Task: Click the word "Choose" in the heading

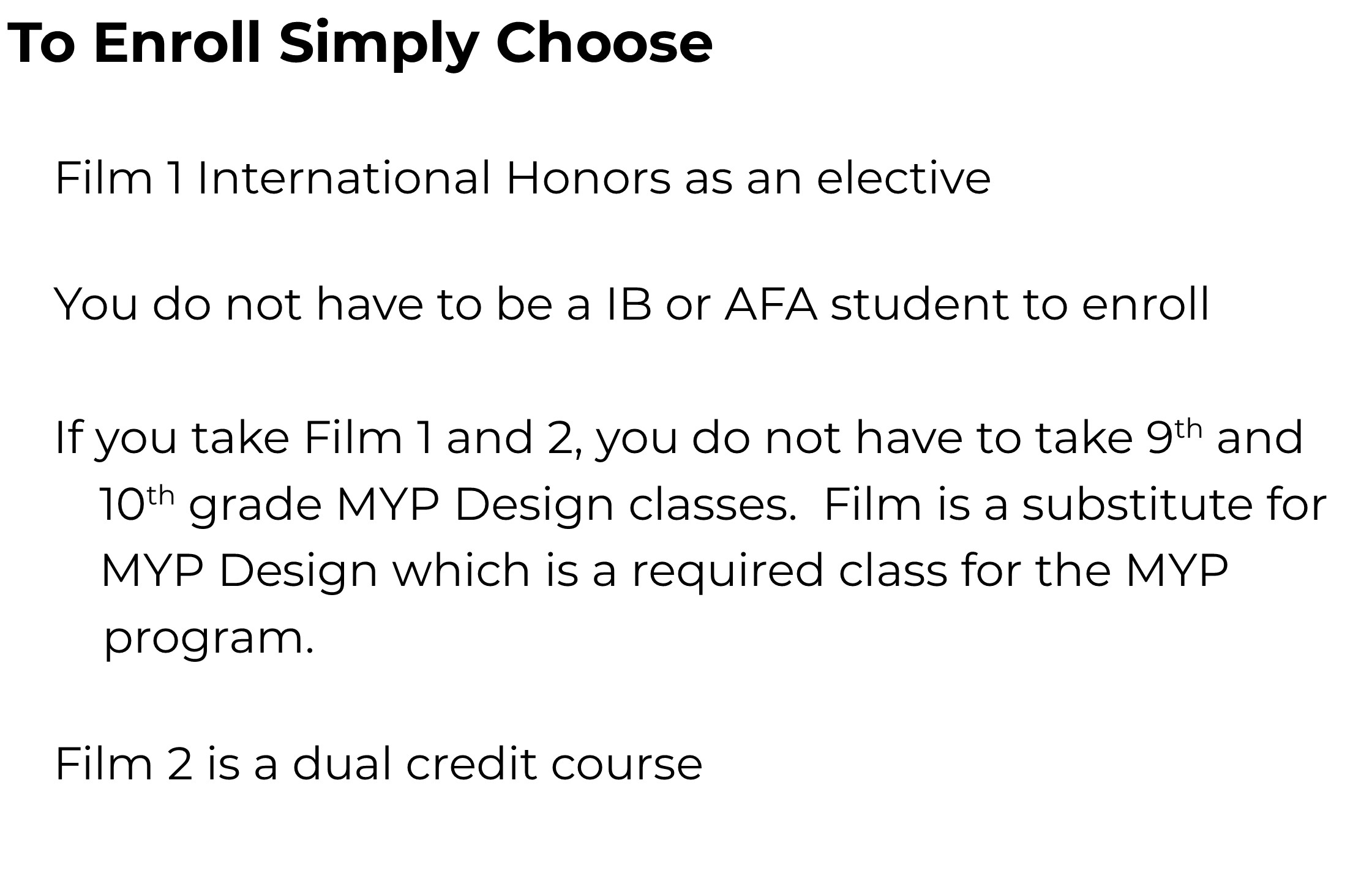Action: [x=604, y=43]
